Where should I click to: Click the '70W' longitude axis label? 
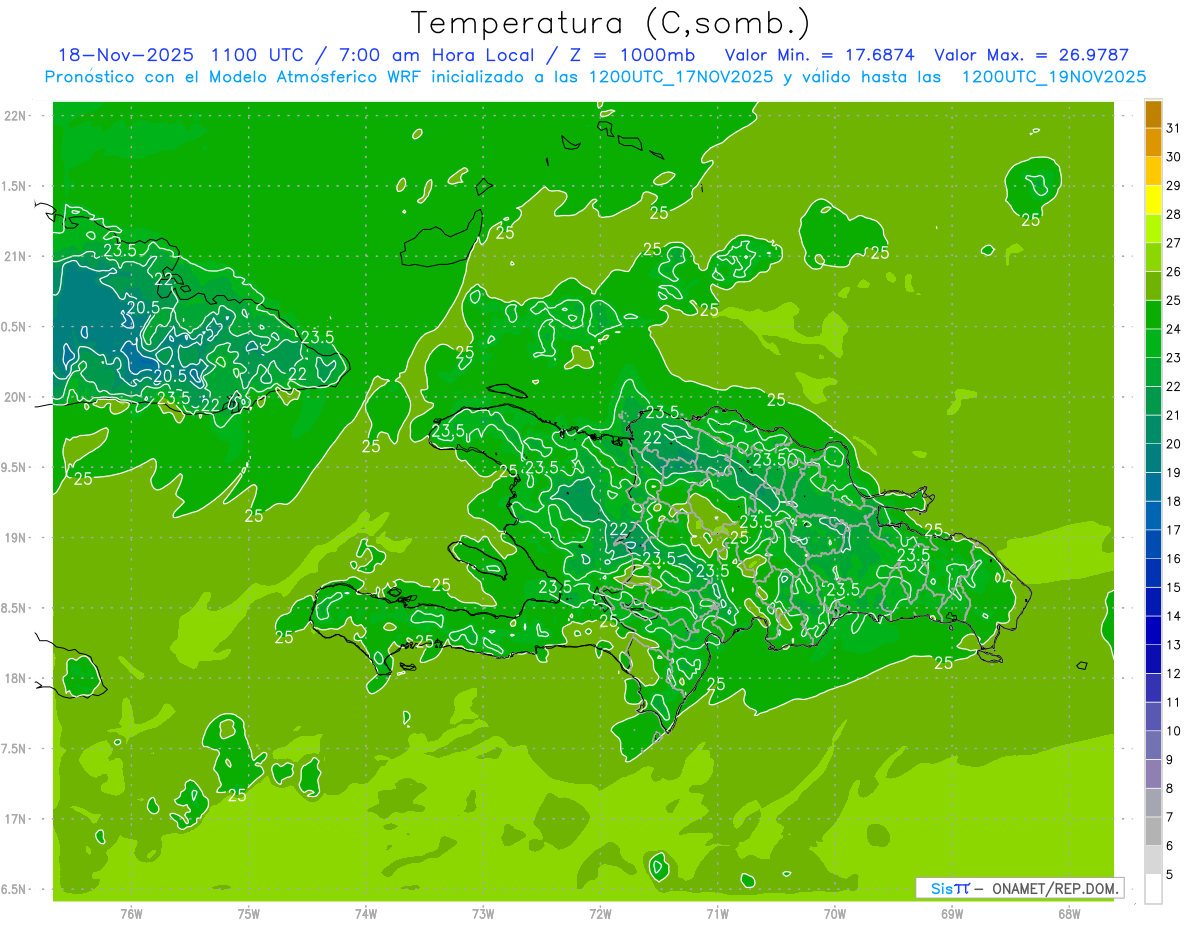click(835, 913)
